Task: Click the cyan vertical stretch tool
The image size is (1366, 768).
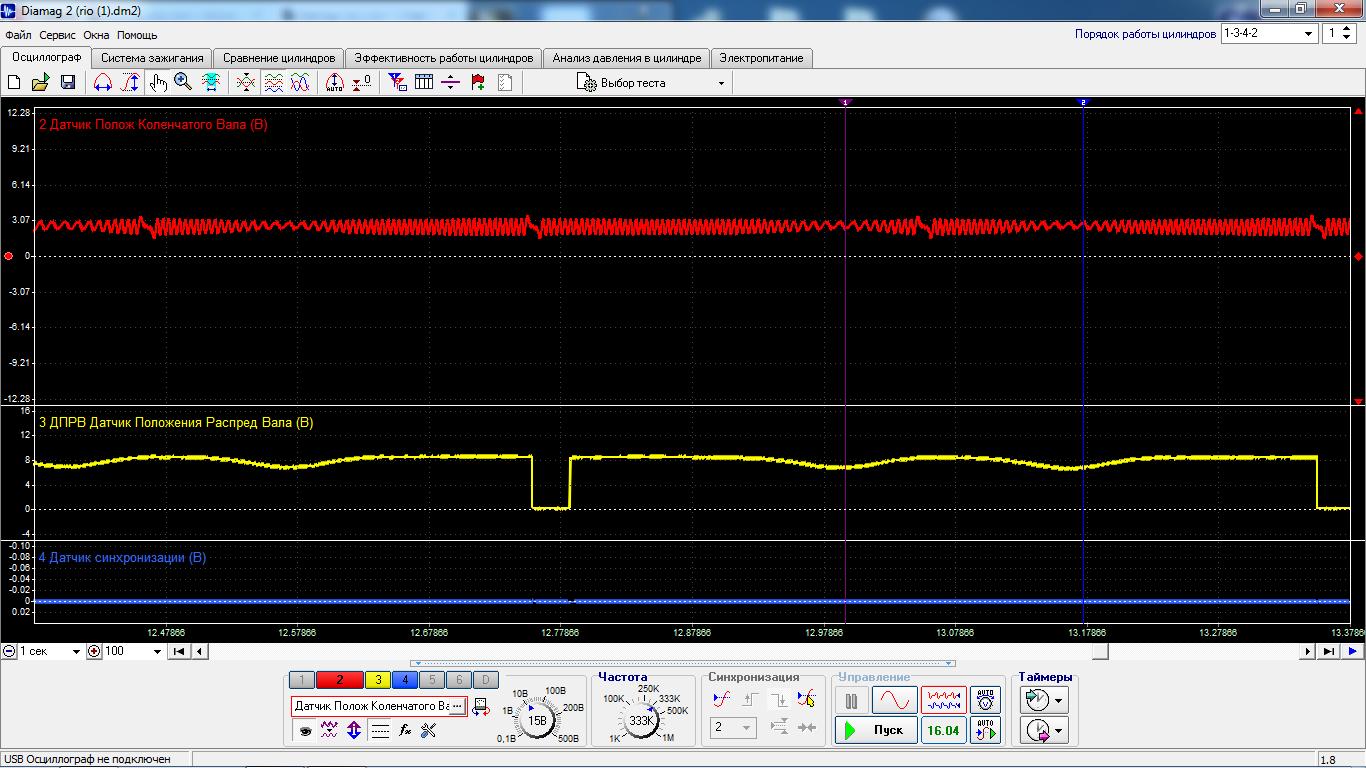Action: (x=211, y=83)
